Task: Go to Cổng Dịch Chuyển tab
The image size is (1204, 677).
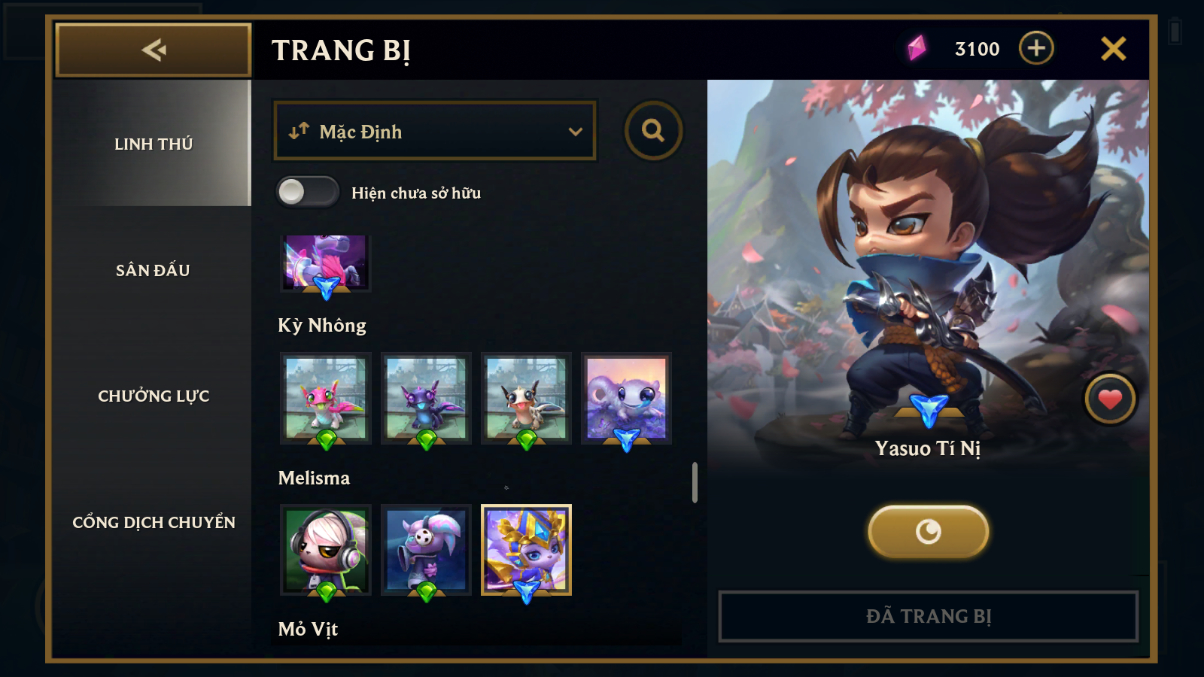Action: [153, 522]
